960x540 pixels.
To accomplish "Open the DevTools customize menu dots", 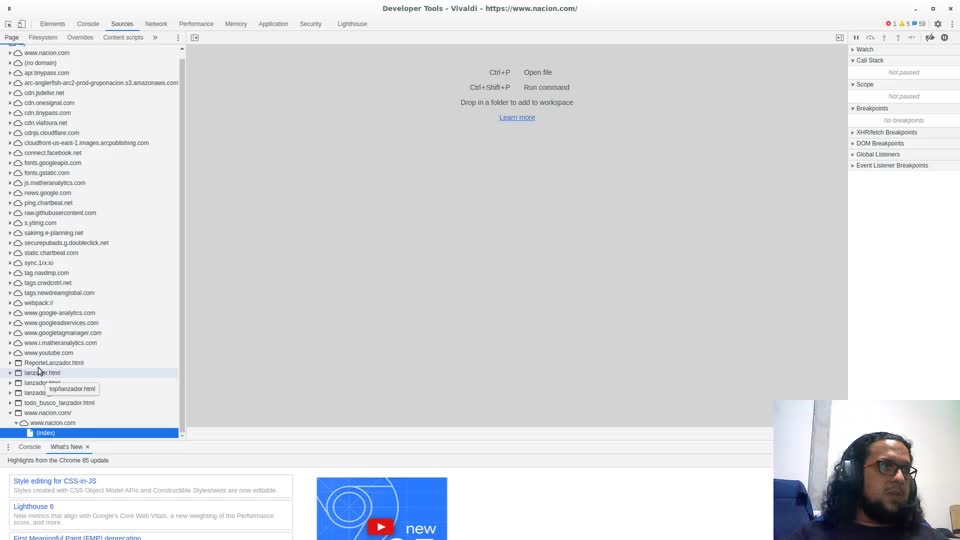I will [952, 24].
